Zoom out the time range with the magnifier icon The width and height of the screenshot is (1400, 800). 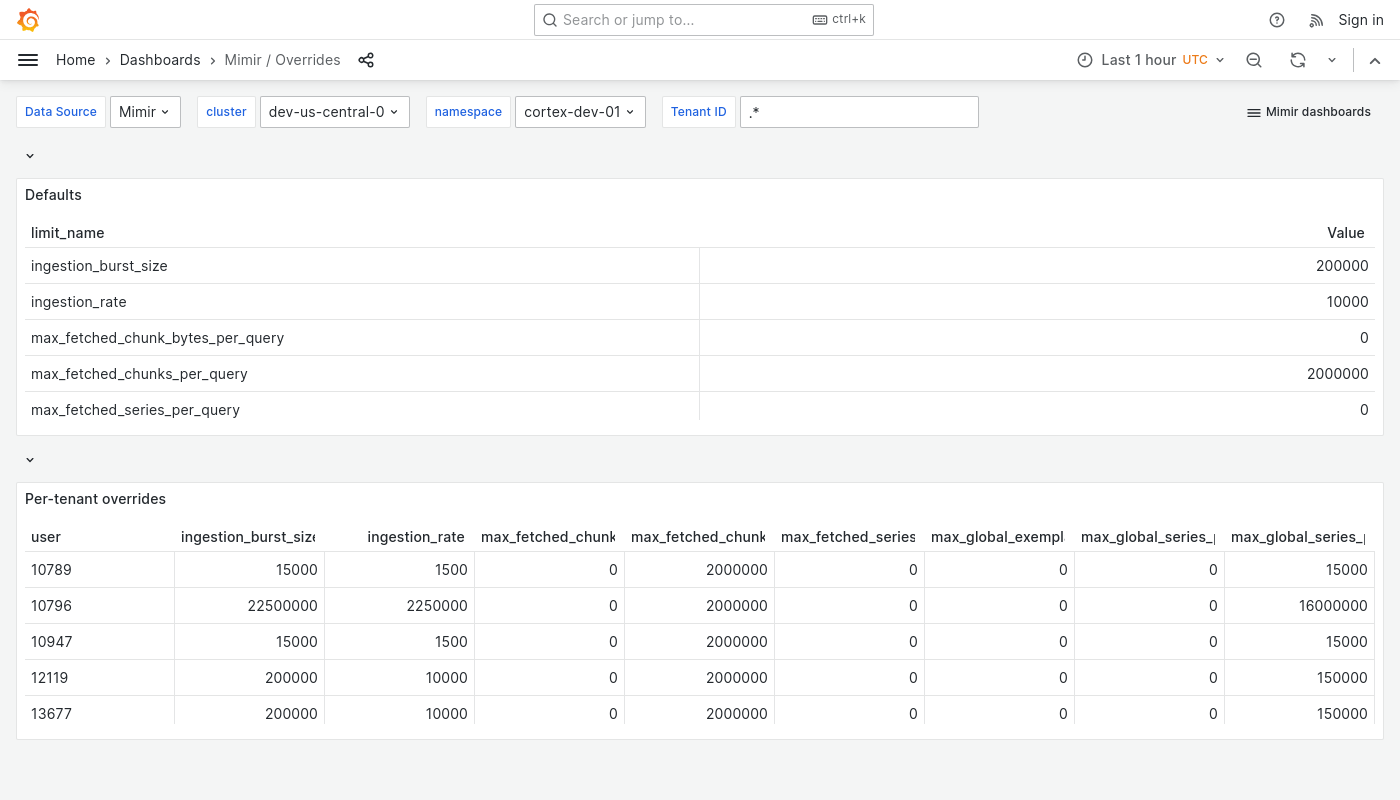1254,60
